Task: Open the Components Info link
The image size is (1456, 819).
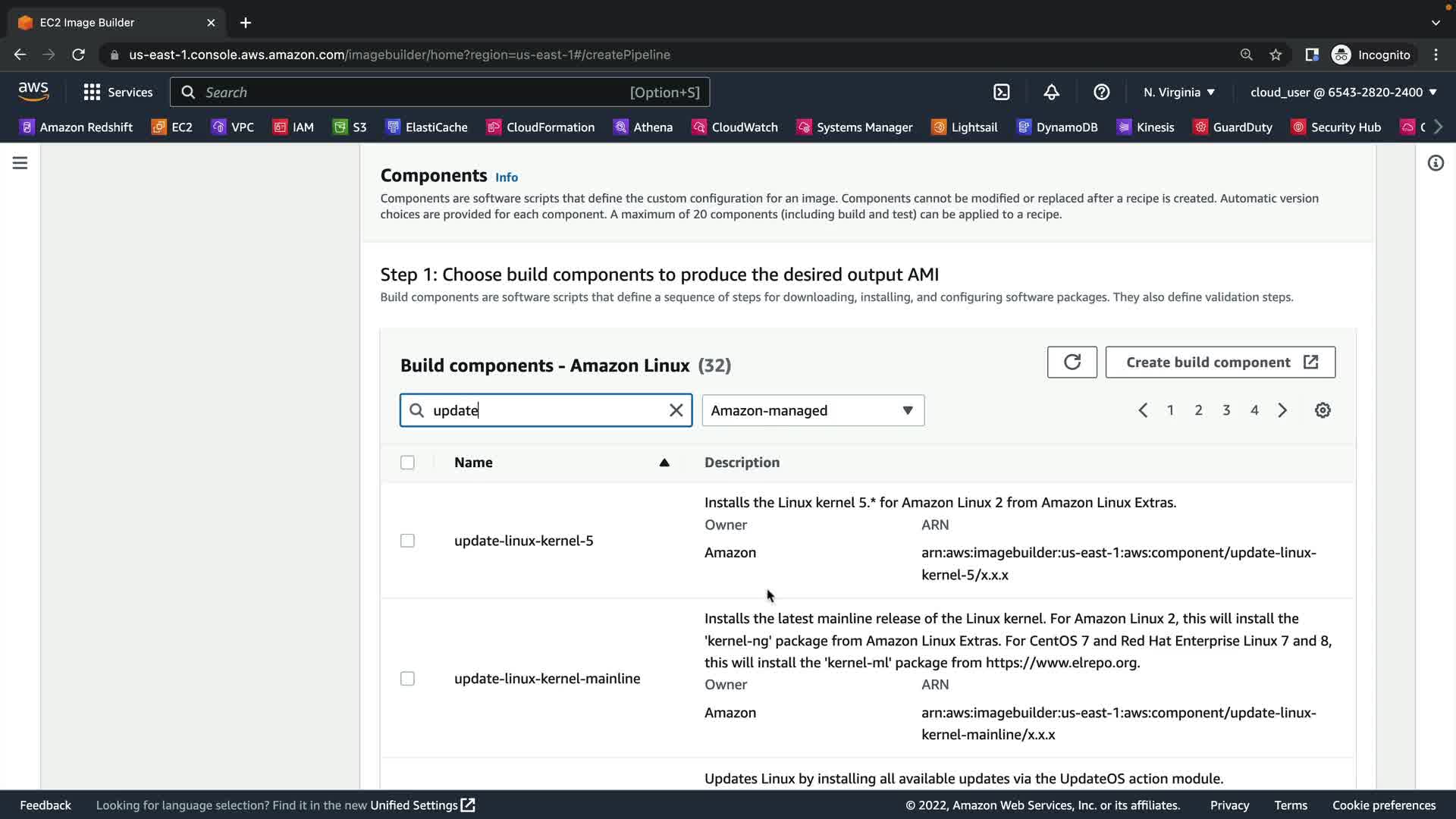Action: point(506,177)
